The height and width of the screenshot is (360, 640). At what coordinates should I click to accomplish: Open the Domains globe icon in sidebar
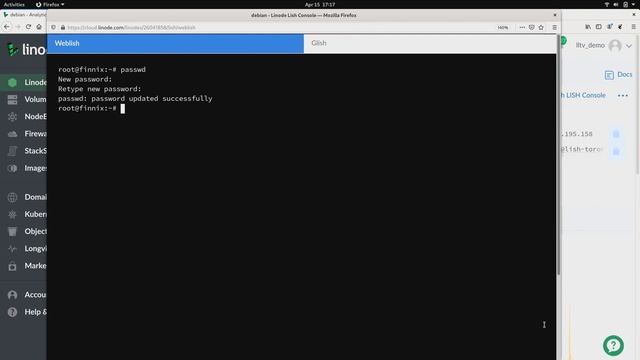(12, 197)
